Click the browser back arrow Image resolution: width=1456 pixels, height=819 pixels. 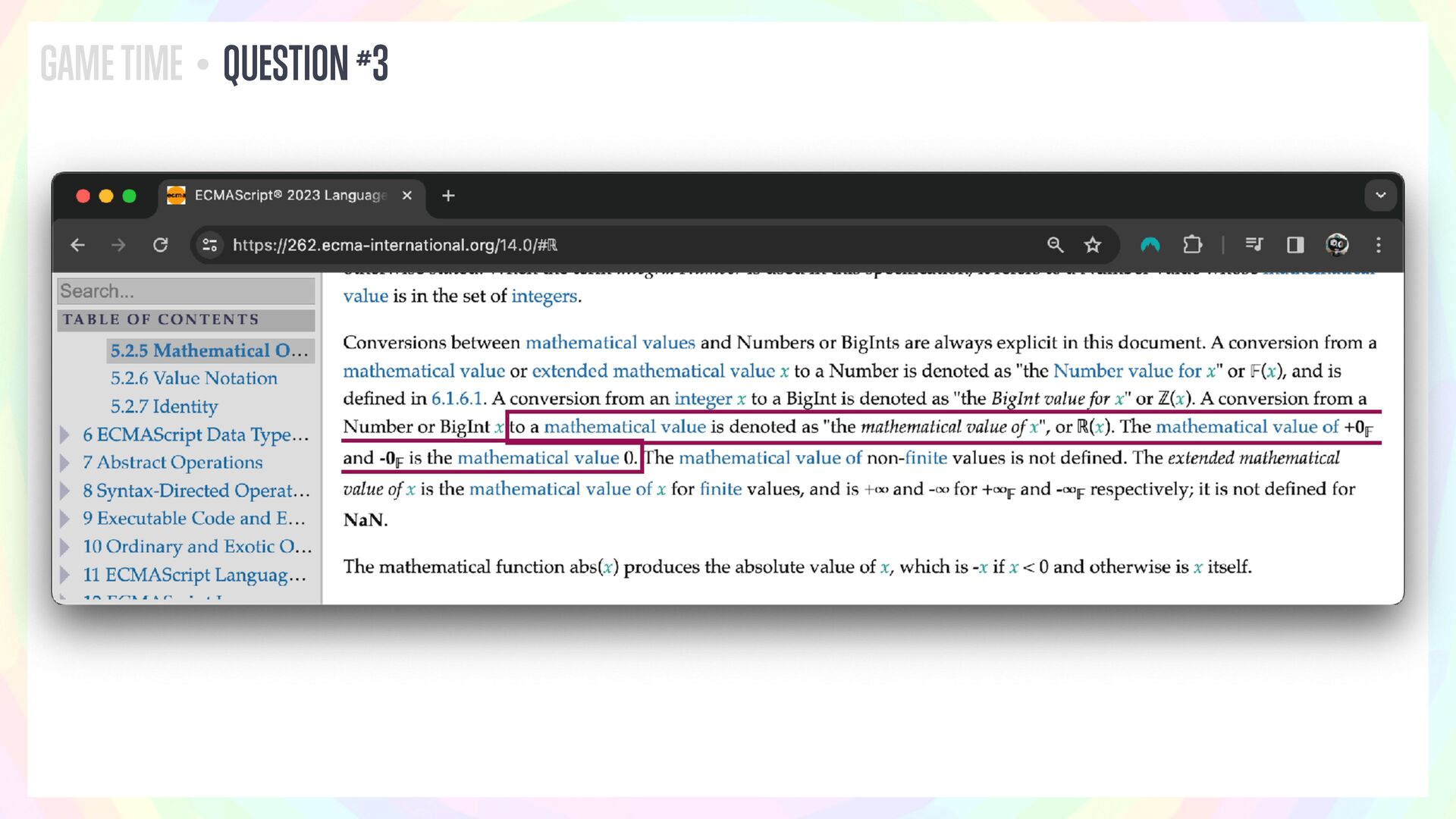(x=77, y=245)
